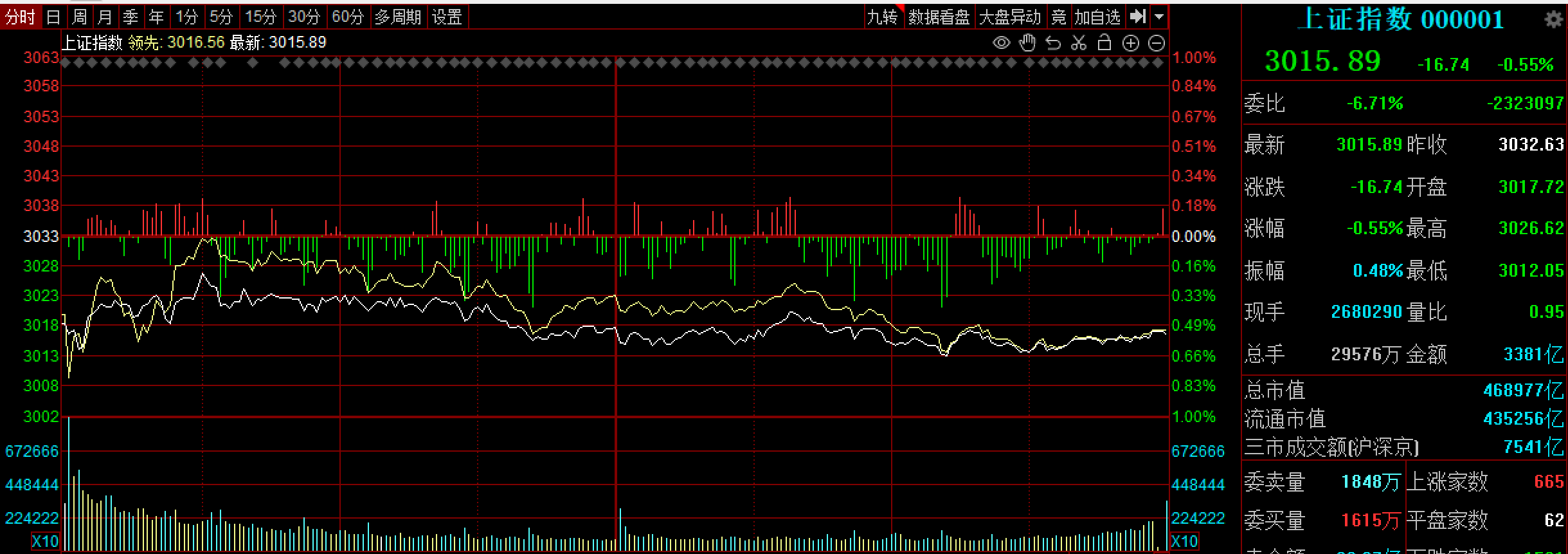Click the 昨收 value 3032.63
The image size is (1568, 554).
click(1531, 144)
